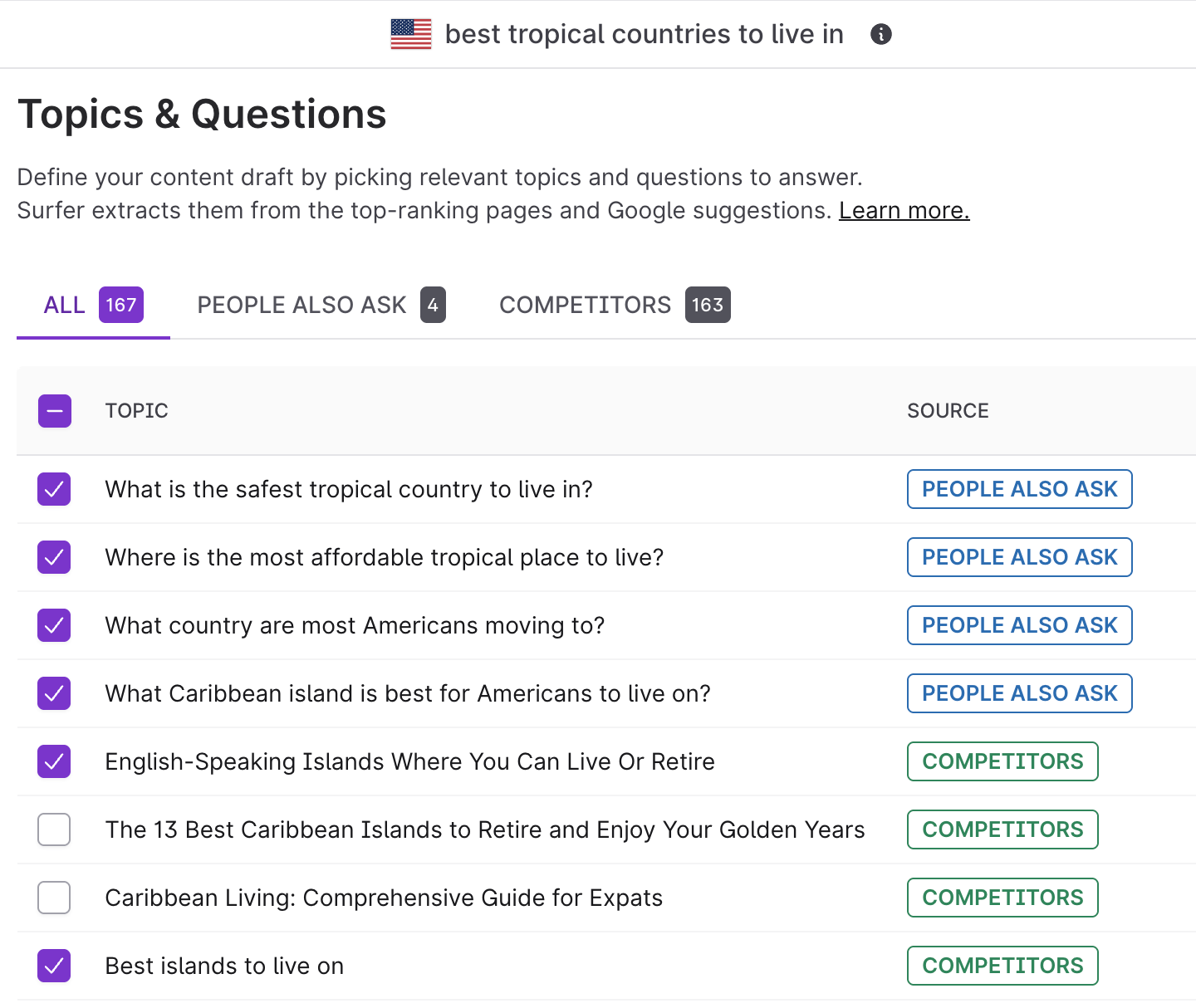Open the 'Learn more.' link

coord(904,211)
